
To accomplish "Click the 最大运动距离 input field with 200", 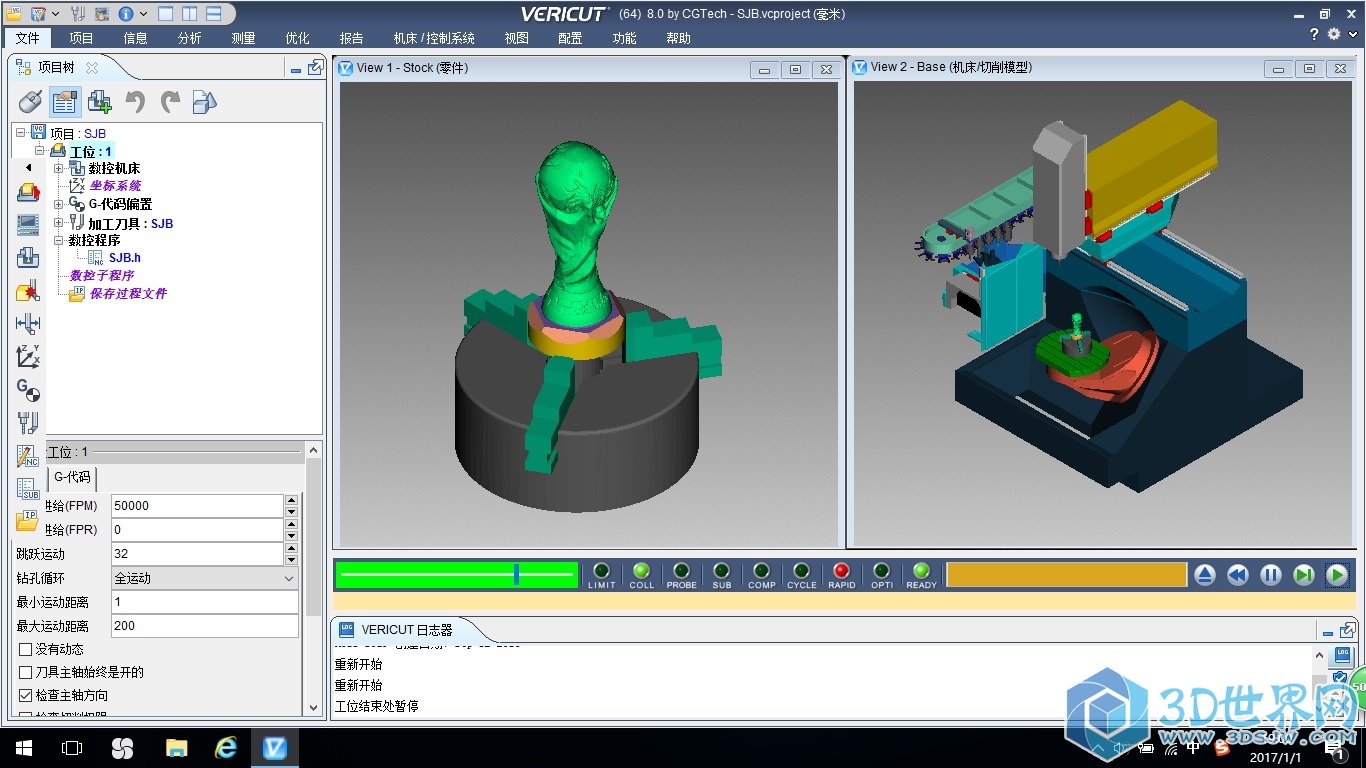I will (x=205, y=626).
